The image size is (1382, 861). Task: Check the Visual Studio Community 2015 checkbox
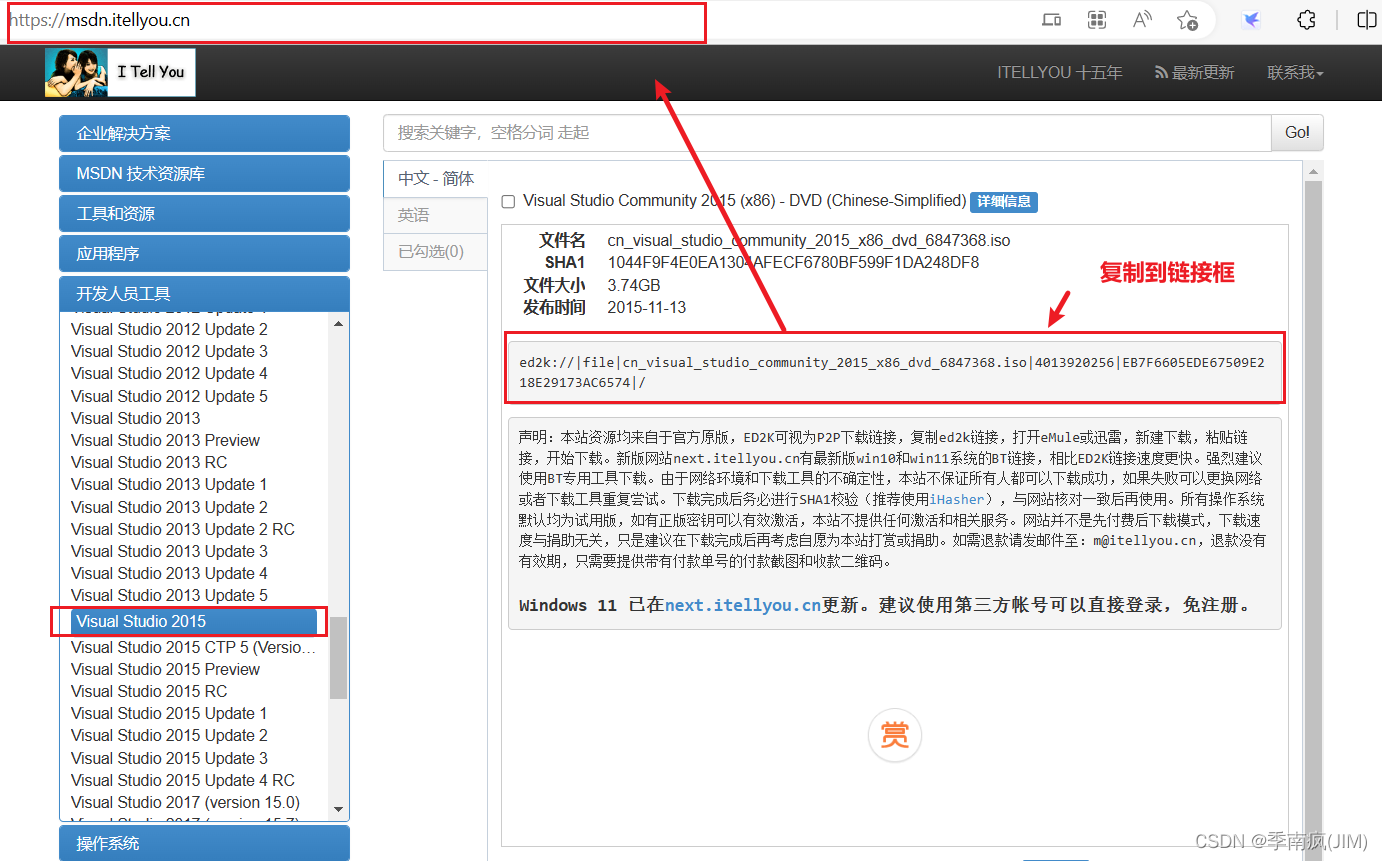(x=508, y=202)
